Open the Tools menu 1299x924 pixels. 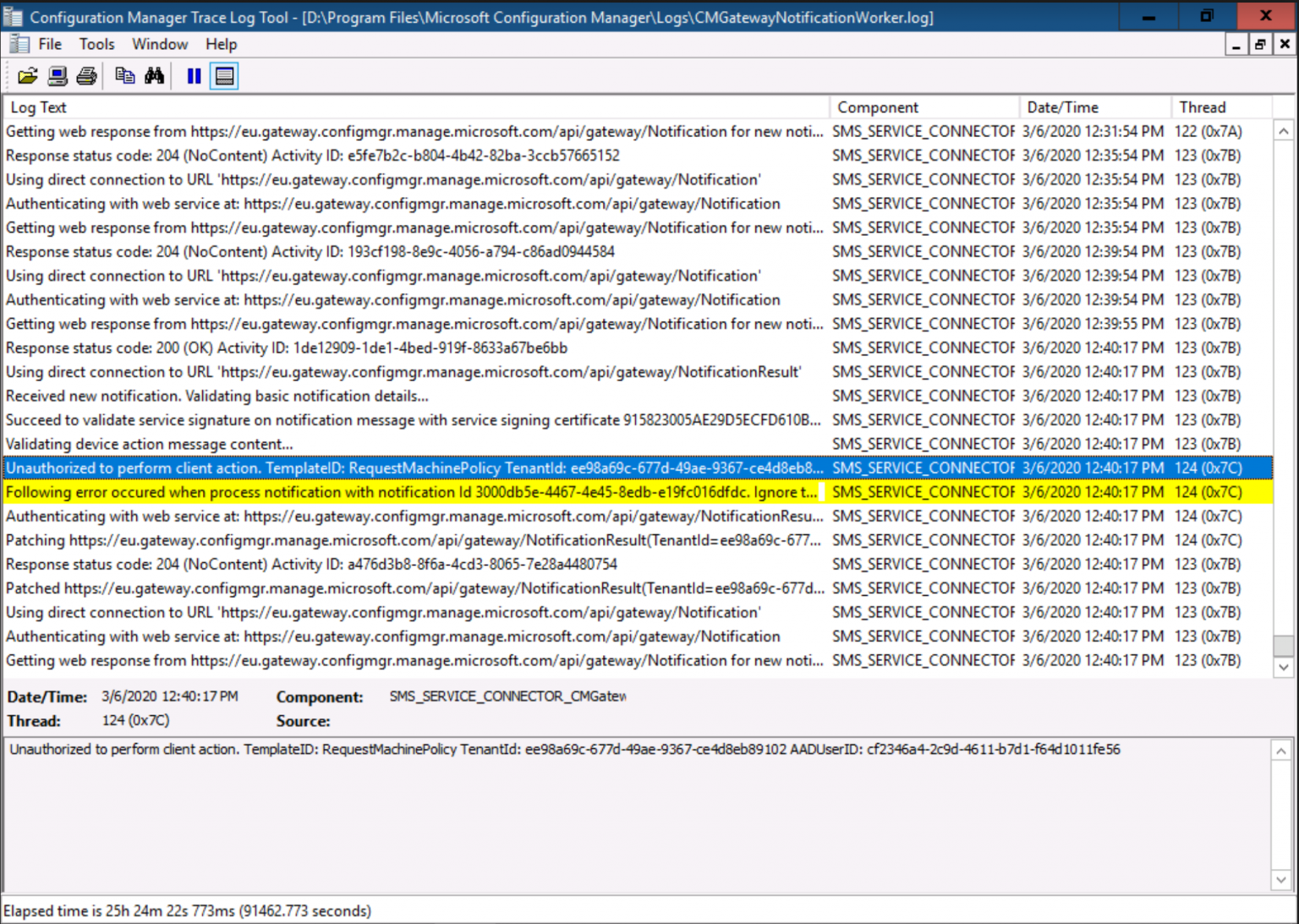point(96,44)
